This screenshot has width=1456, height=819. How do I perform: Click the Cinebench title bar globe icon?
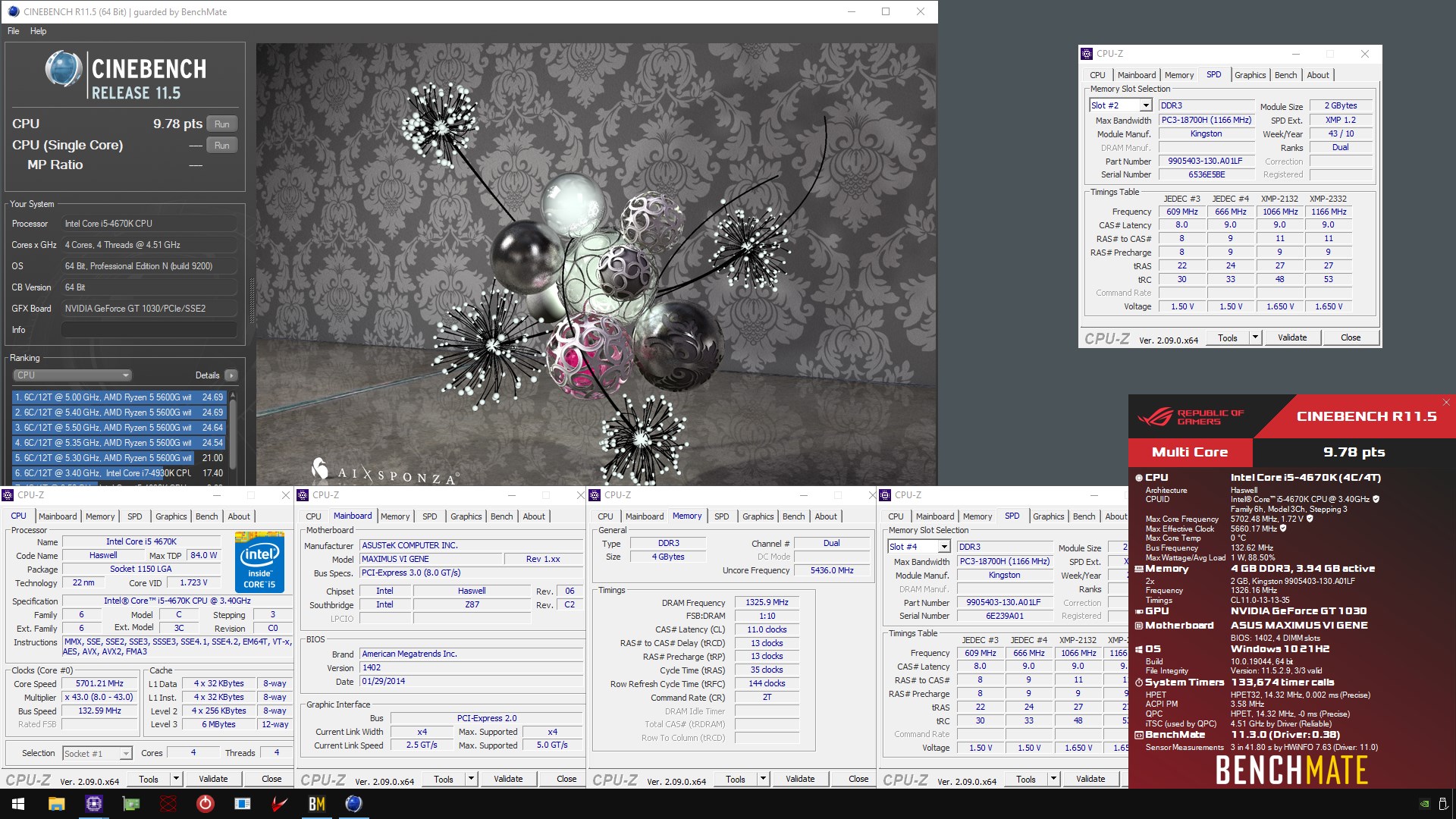(x=14, y=11)
